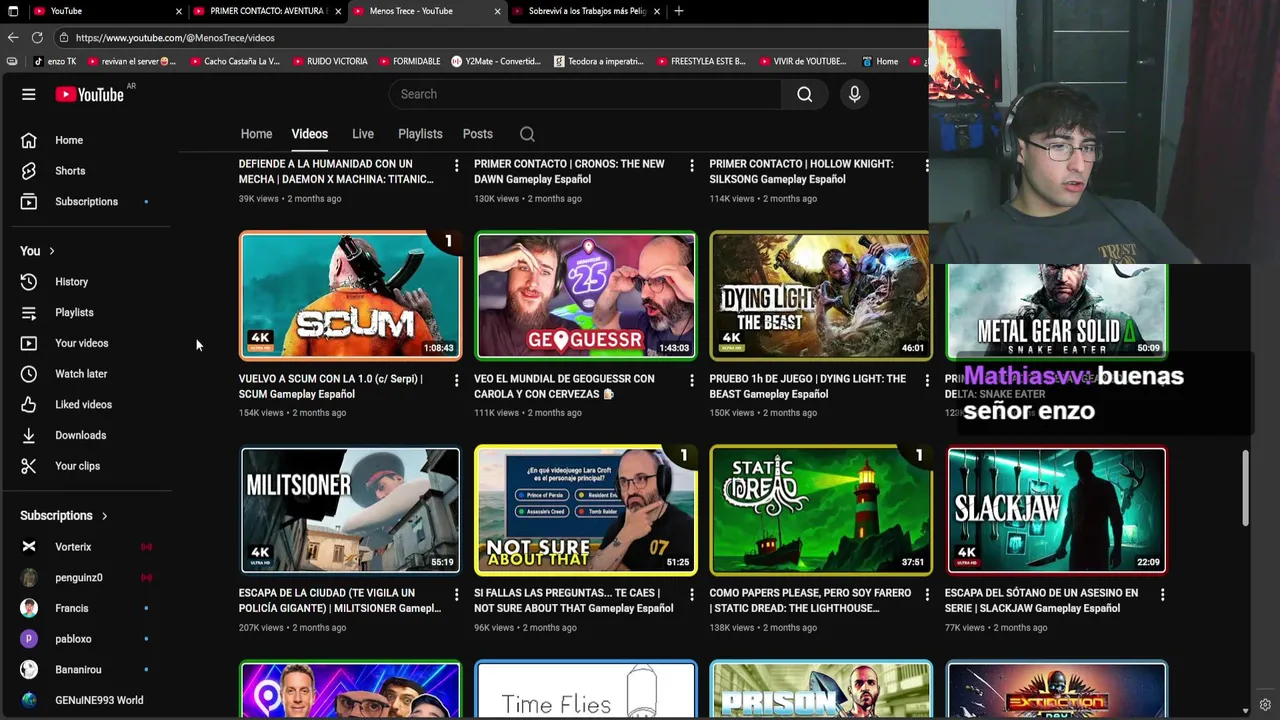This screenshot has height=720, width=1280.
Task: Close the first YouTube browser tab
Action: 179,11
